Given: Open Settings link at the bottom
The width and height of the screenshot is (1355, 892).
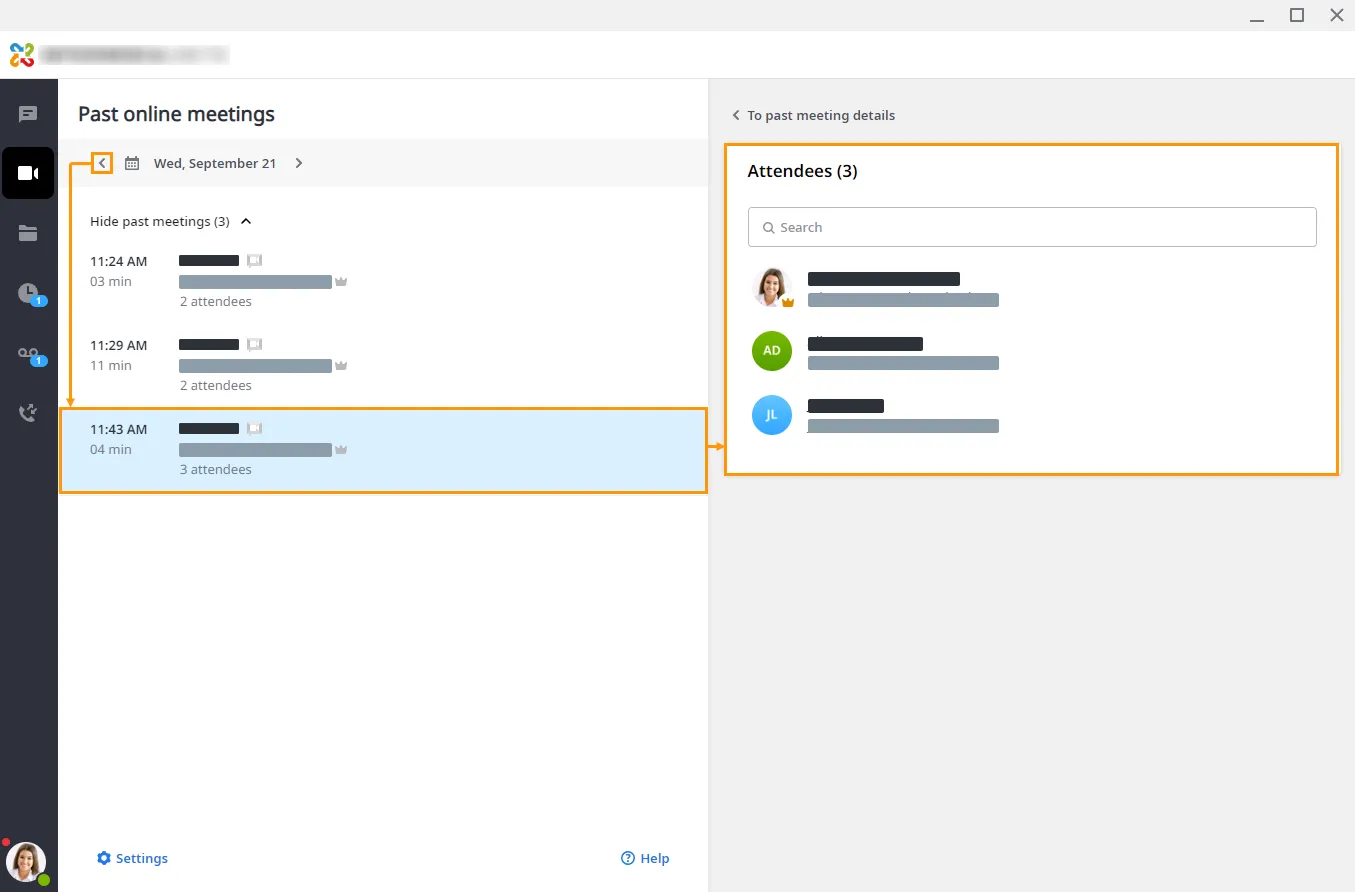Looking at the screenshot, I should coord(132,858).
